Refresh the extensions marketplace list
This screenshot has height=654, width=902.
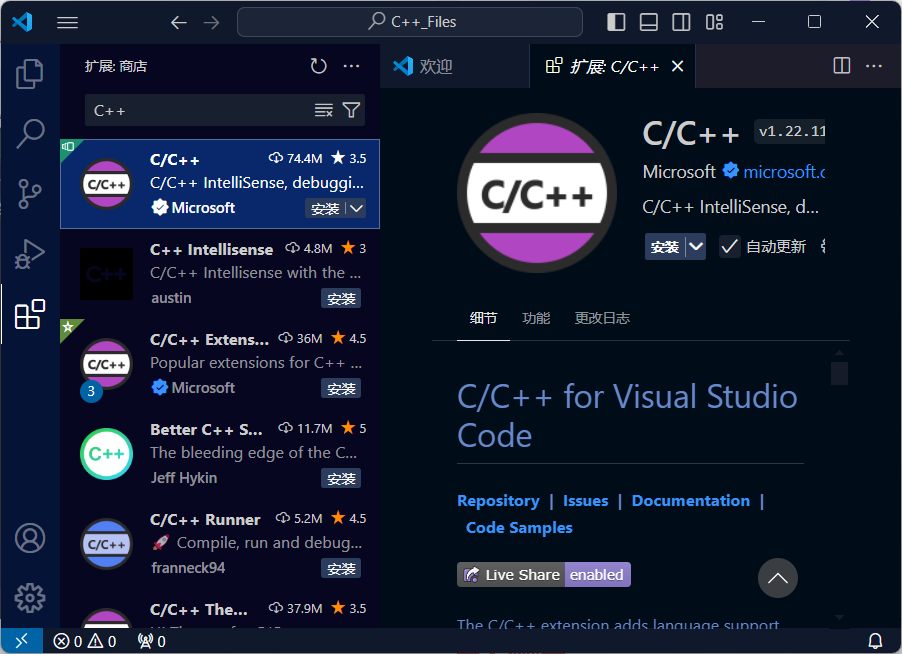(x=318, y=66)
